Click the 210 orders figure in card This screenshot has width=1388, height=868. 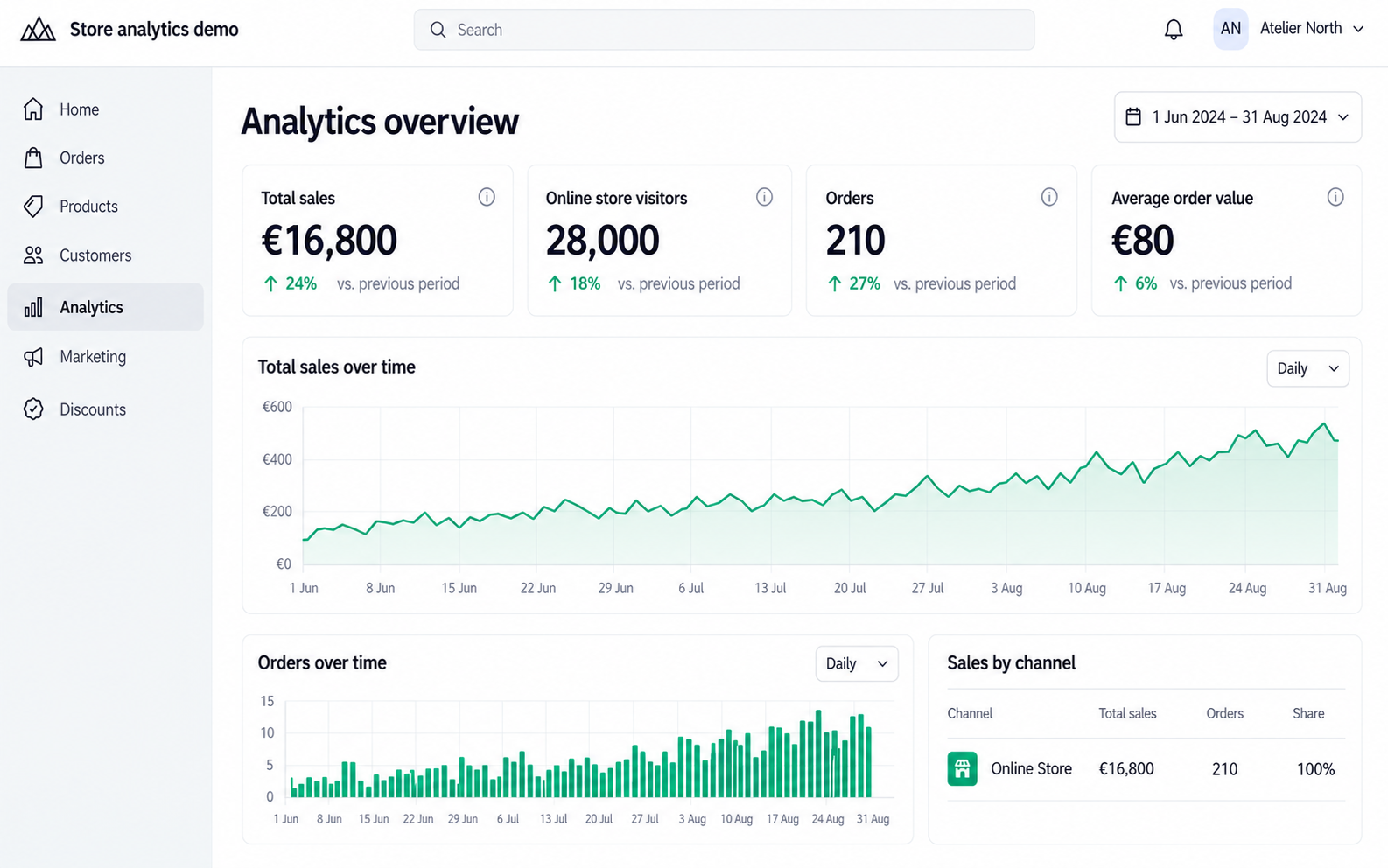click(855, 241)
